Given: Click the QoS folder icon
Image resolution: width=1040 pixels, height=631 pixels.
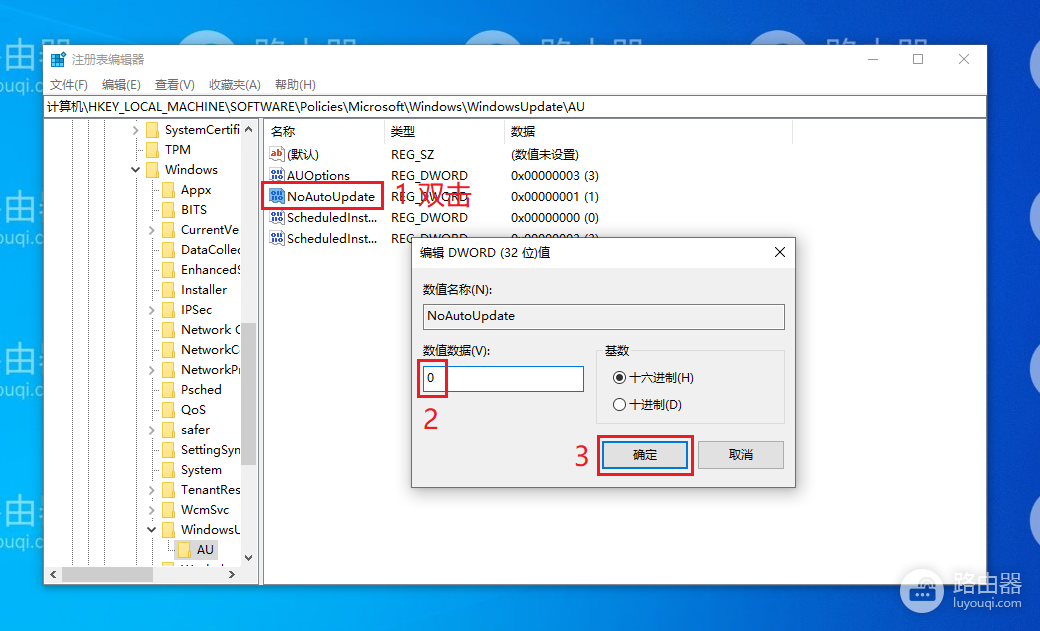Looking at the screenshot, I should tap(168, 409).
